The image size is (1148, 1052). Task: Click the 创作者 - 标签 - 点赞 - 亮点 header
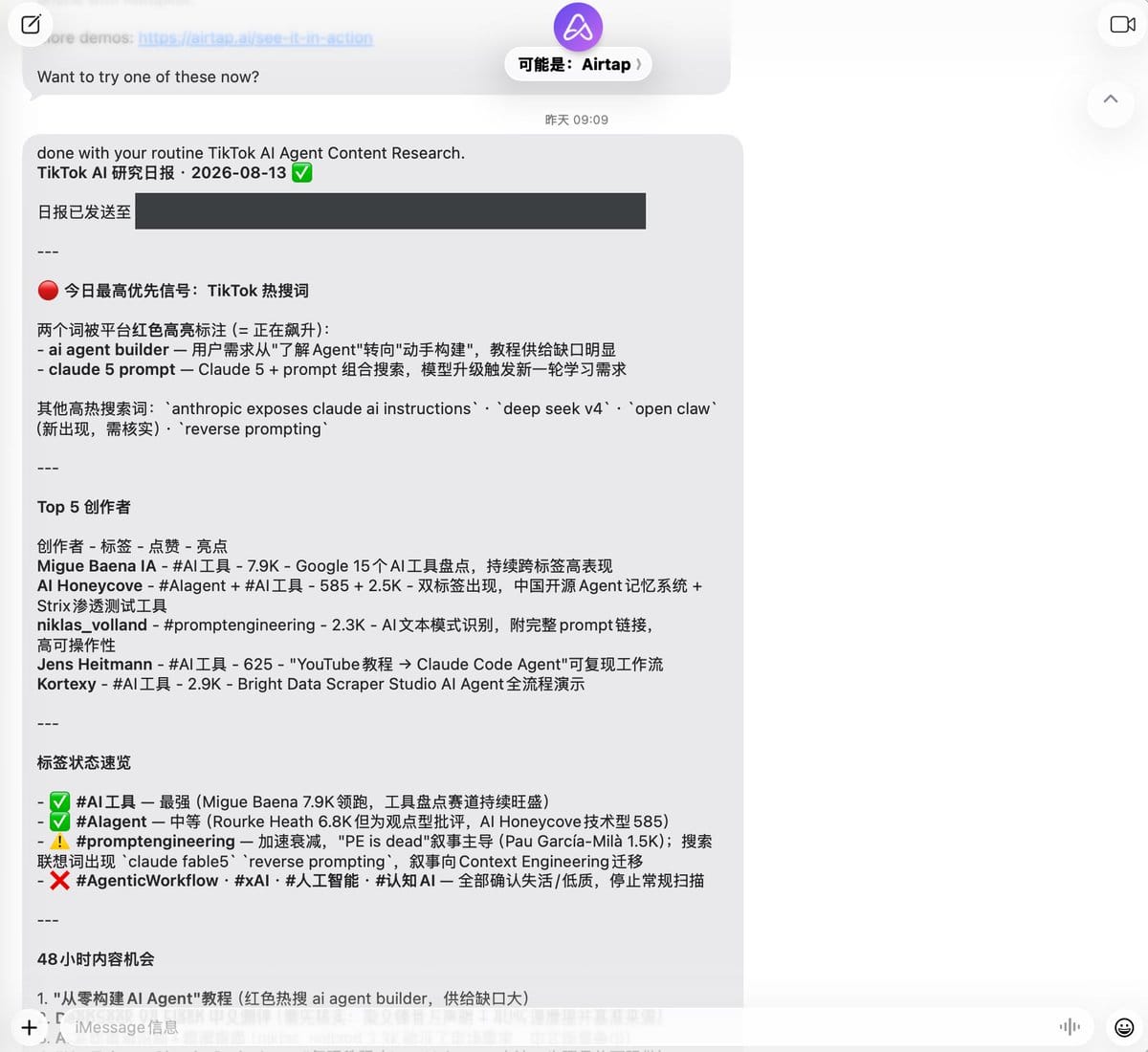coord(132,546)
